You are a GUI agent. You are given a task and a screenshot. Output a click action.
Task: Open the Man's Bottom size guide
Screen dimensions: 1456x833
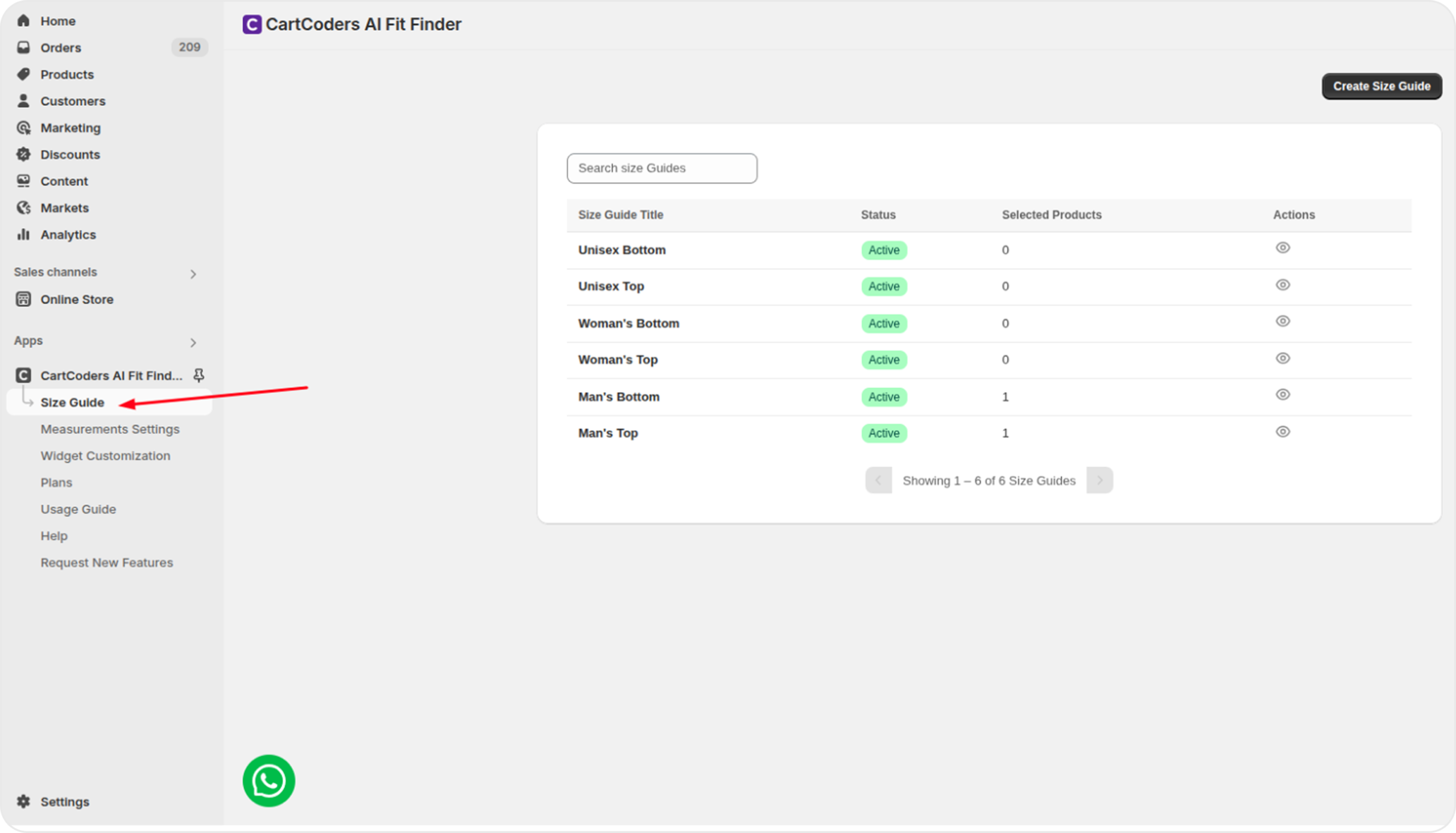(618, 397)
